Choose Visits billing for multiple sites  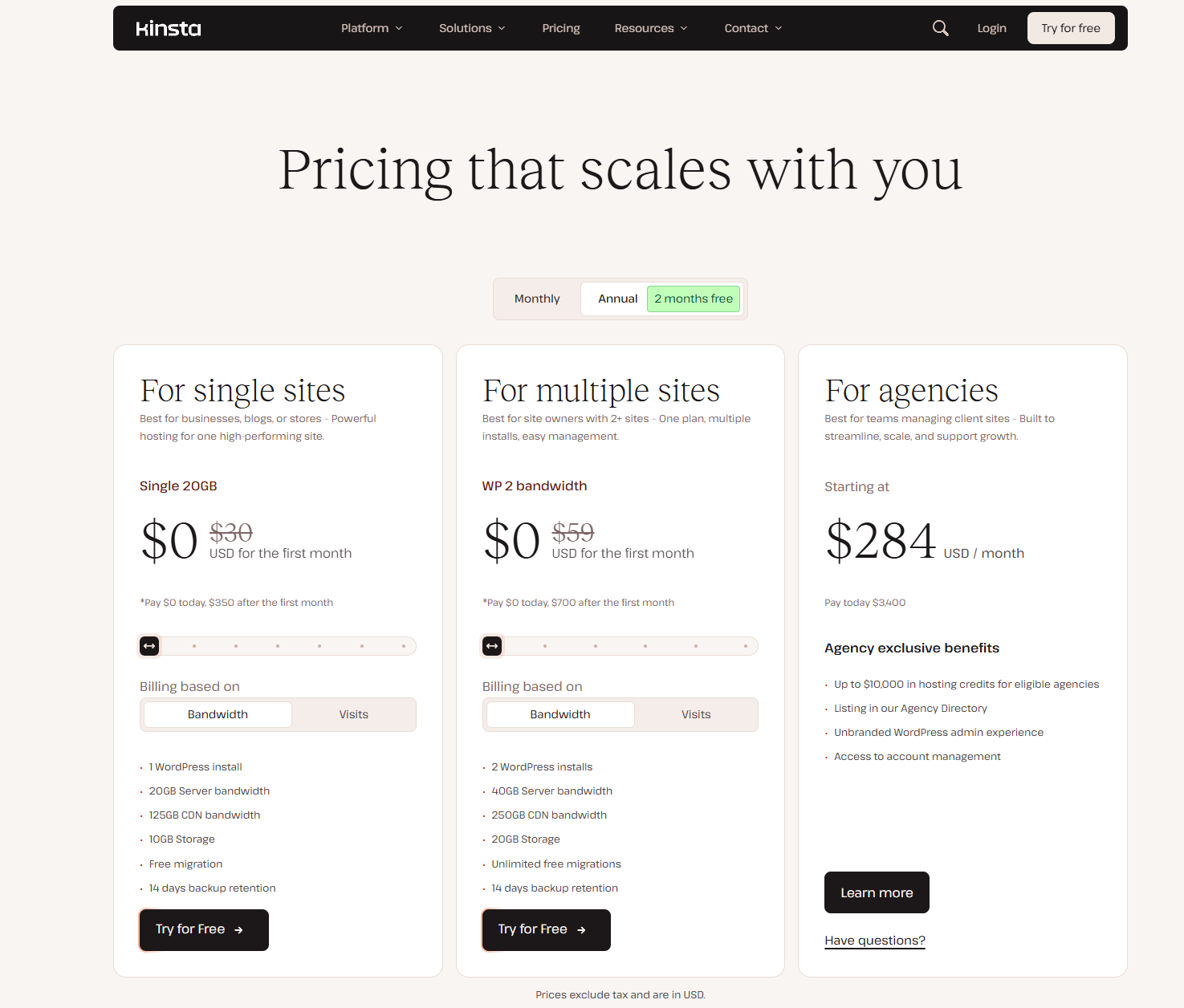[x=696, y=714]
